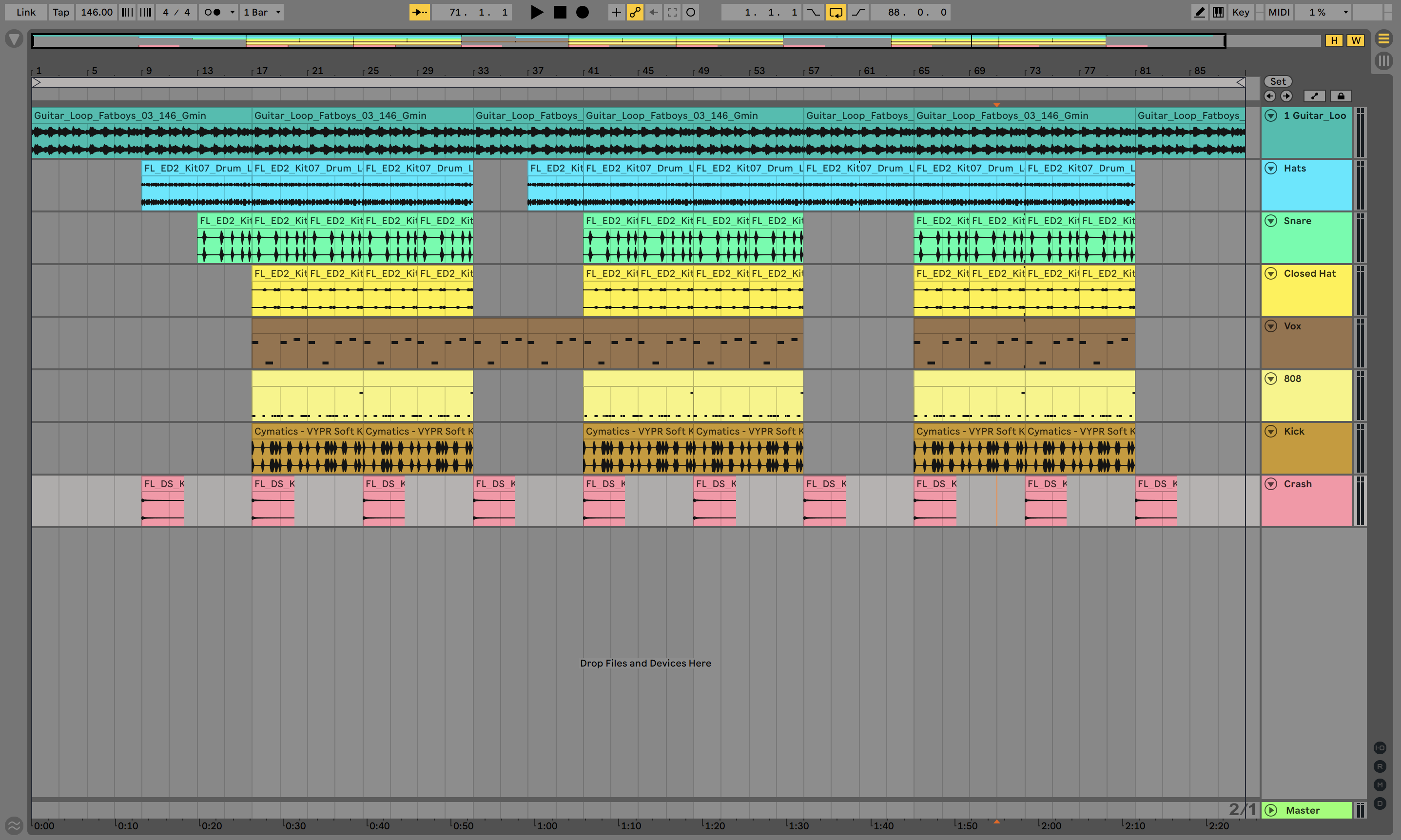Toggle the Automation Mode icon
The width and height of the screenshot is (1401, 840).
[1314, 95]
